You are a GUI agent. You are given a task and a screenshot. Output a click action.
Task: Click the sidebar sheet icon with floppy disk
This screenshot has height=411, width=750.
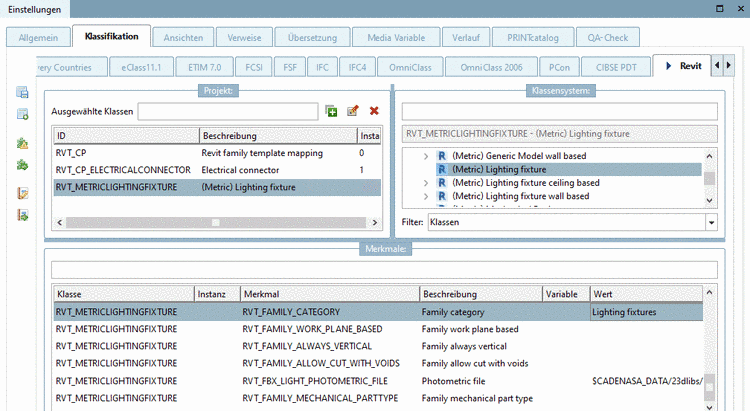tap(22, 92)
